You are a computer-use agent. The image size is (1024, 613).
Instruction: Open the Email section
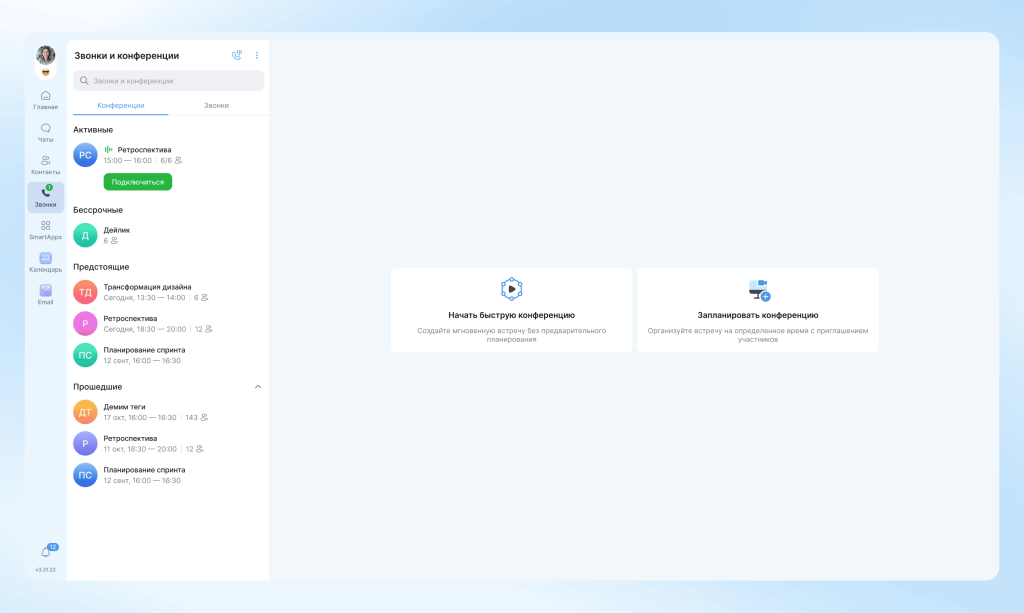45,294
